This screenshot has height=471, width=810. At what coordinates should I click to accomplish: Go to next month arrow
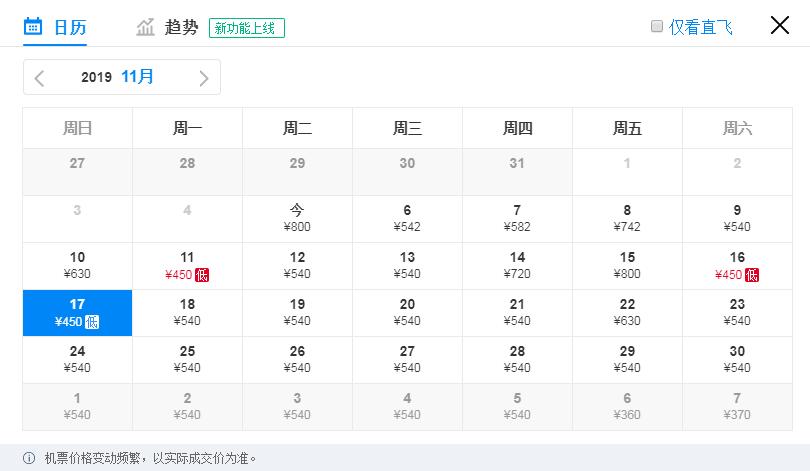click(x=204, y=78)
